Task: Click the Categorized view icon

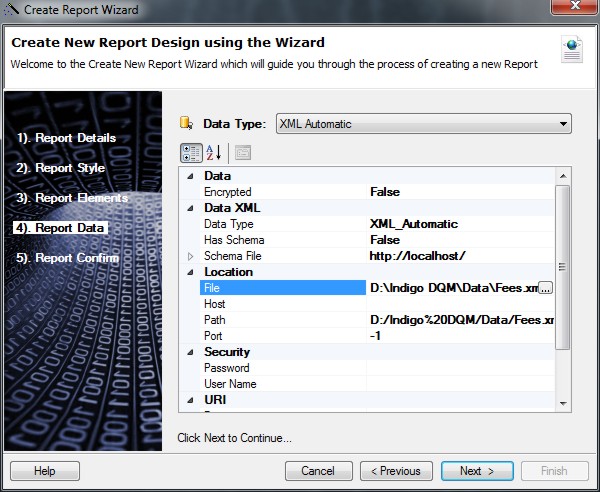Action: [x=190, y=153]
